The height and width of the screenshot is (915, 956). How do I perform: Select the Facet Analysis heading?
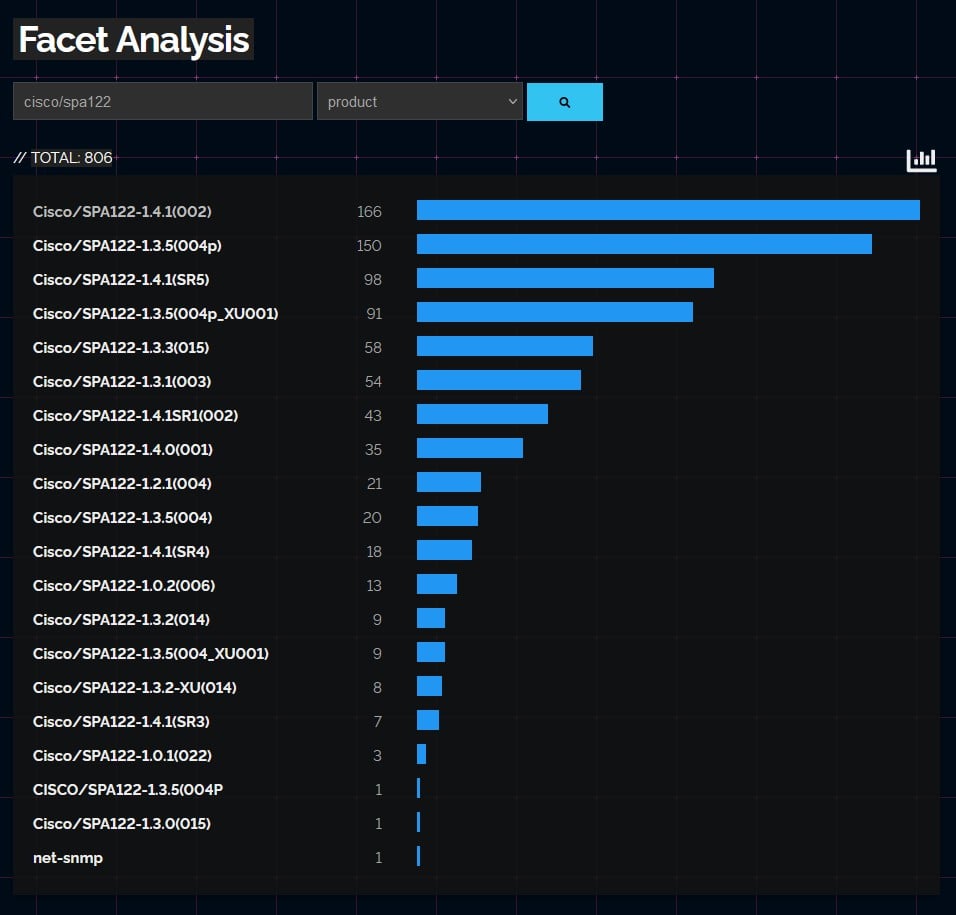tap(134, 40)
